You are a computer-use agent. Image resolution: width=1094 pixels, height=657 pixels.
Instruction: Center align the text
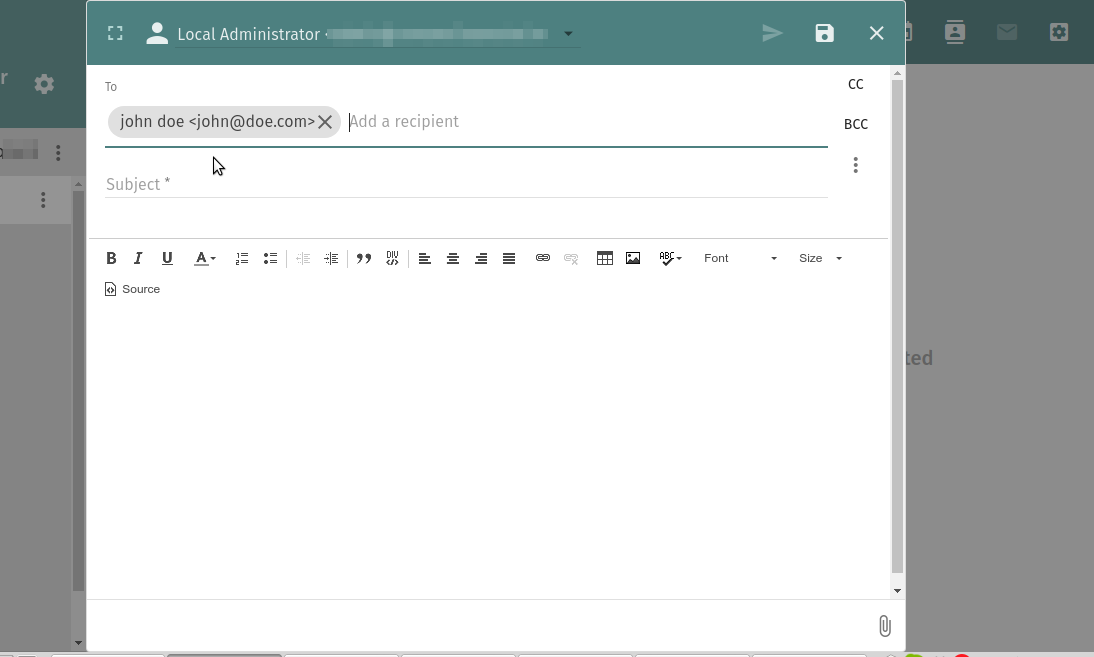[453, 258]
